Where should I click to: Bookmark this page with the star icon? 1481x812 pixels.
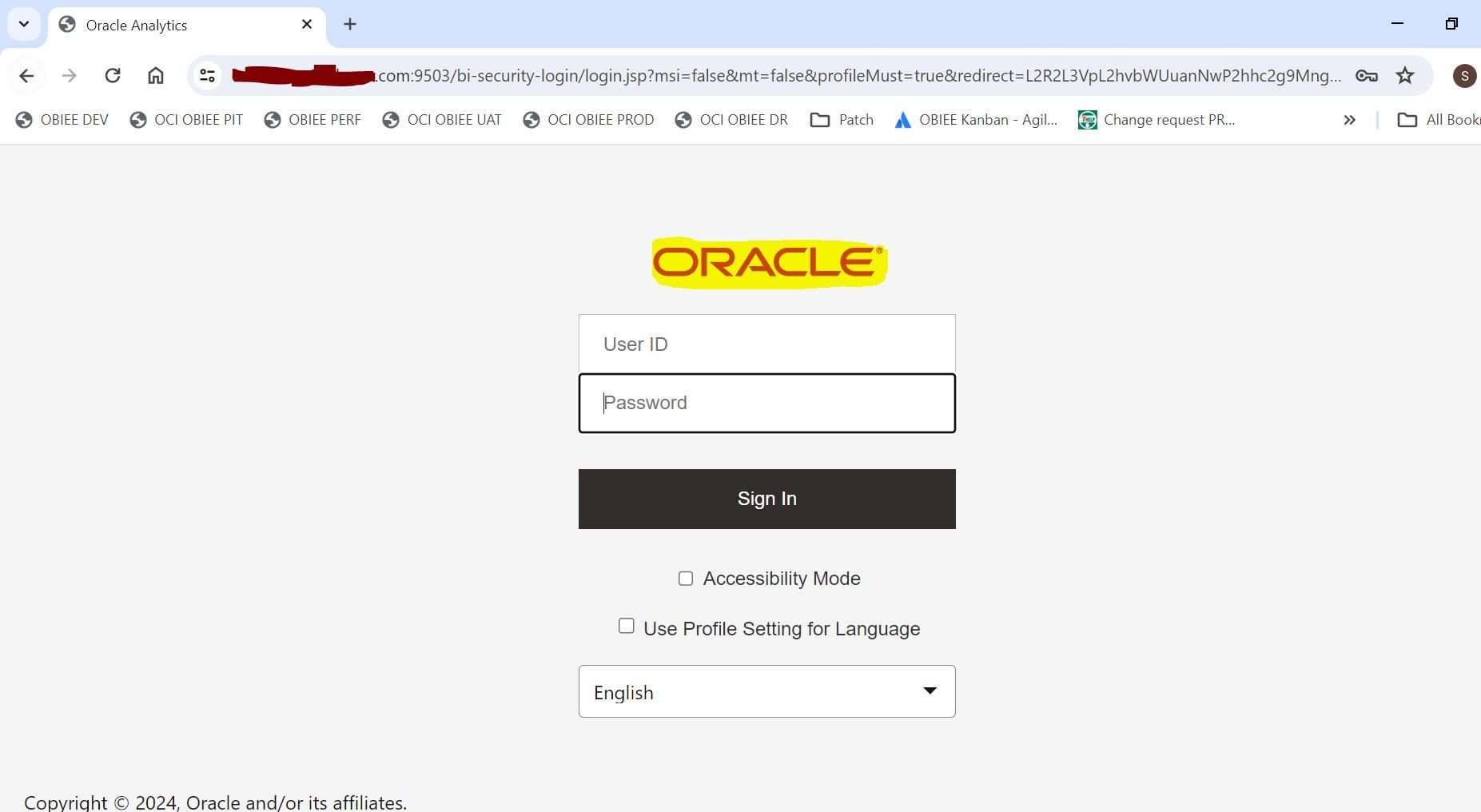point(1404,75)
